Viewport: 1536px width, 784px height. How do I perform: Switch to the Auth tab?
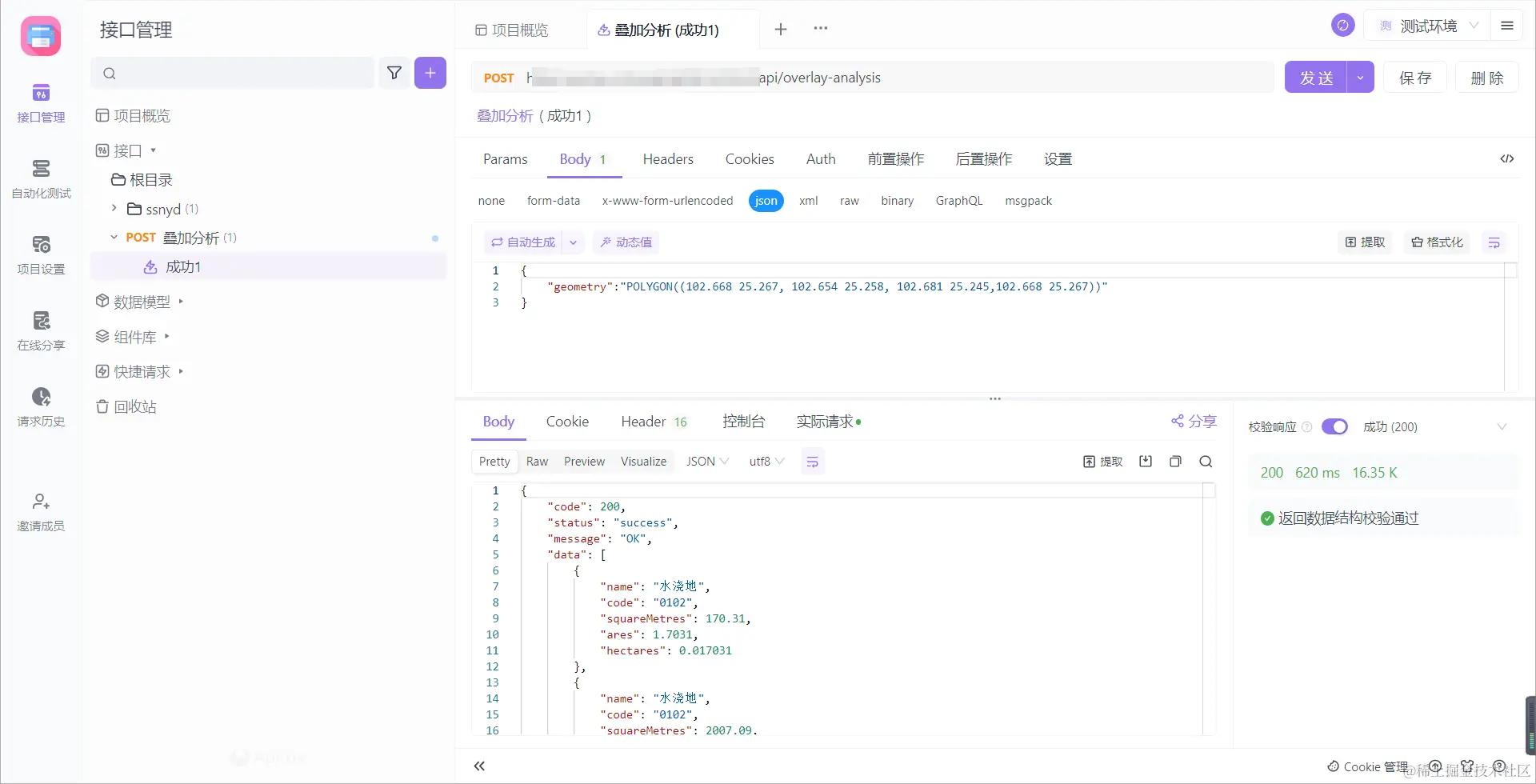click(x=821, y=159)
